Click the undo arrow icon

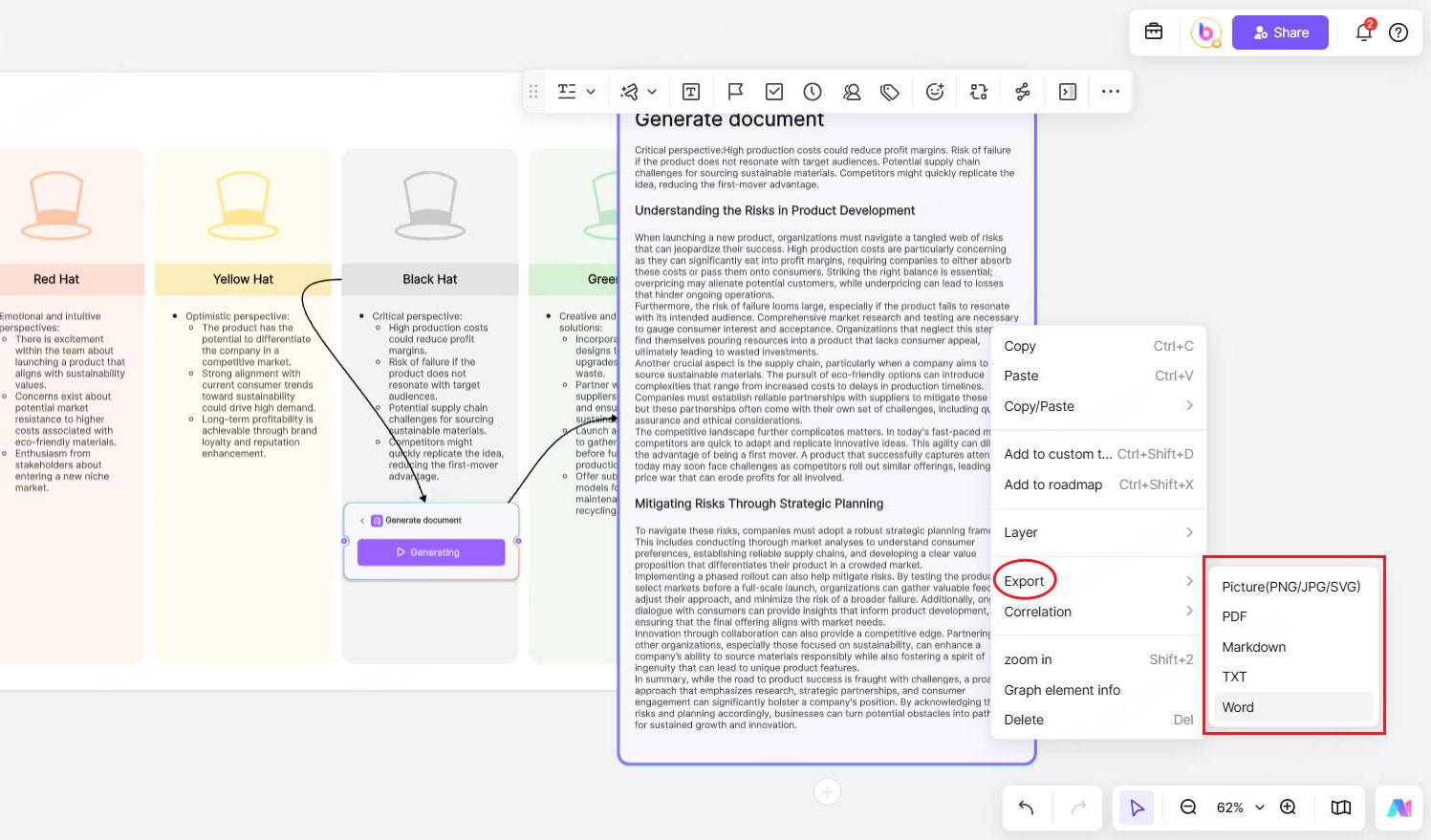1026,808
